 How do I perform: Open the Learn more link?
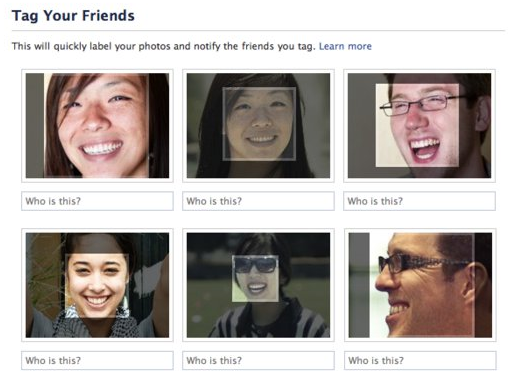(x=345, y=46)
